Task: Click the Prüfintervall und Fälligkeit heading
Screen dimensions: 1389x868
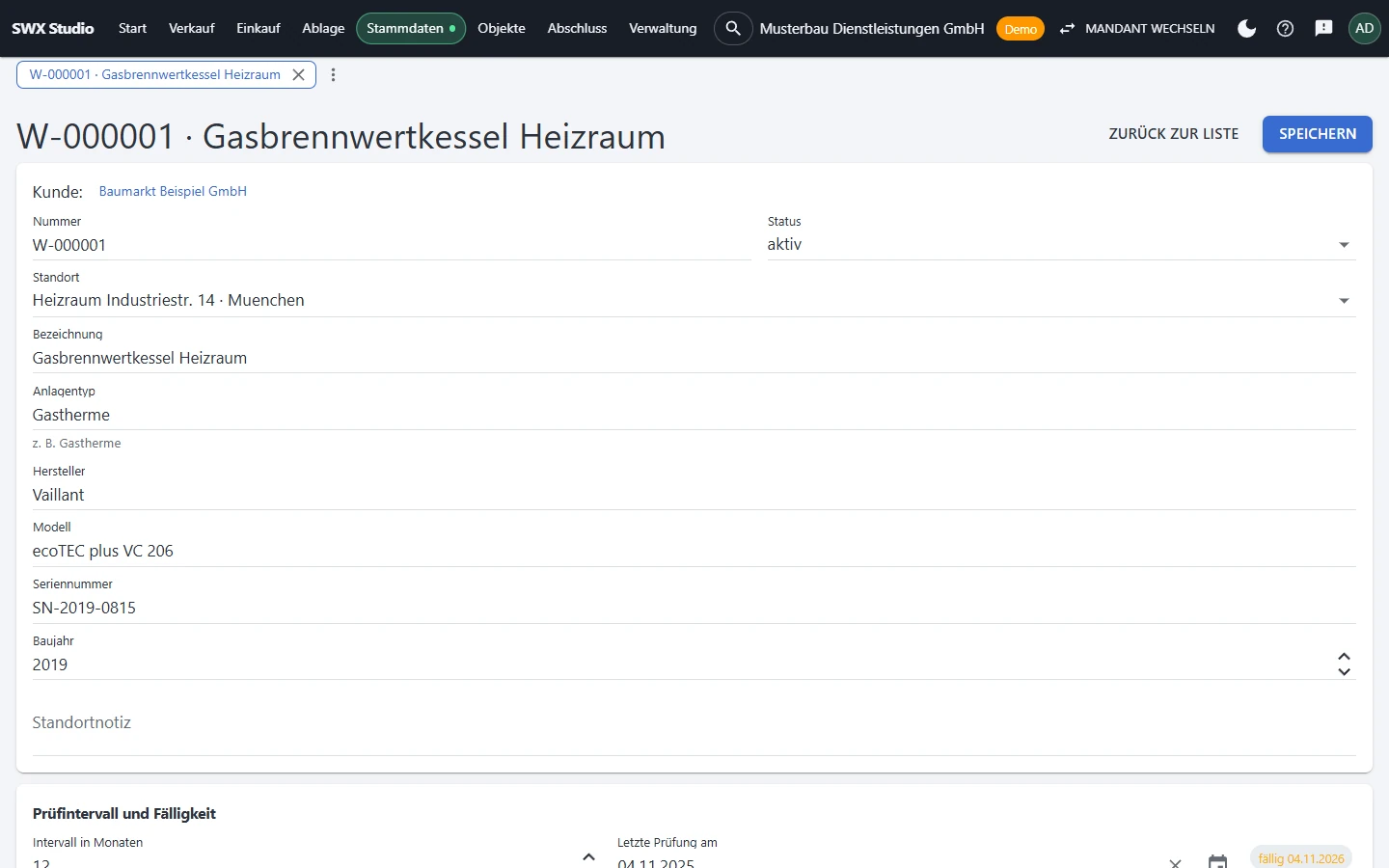Action: point(124,813)
